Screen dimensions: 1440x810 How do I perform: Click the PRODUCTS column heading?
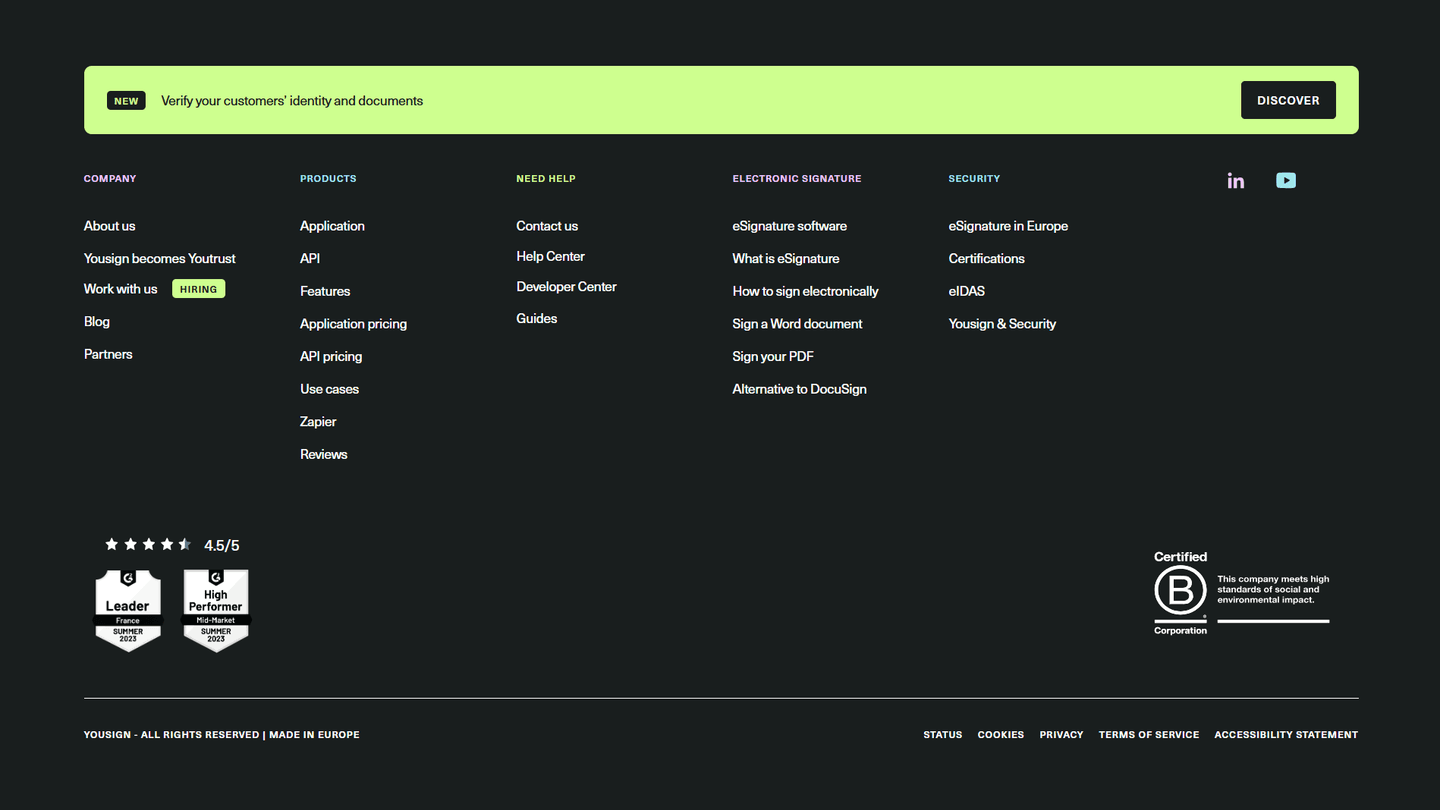pos(328,179)
